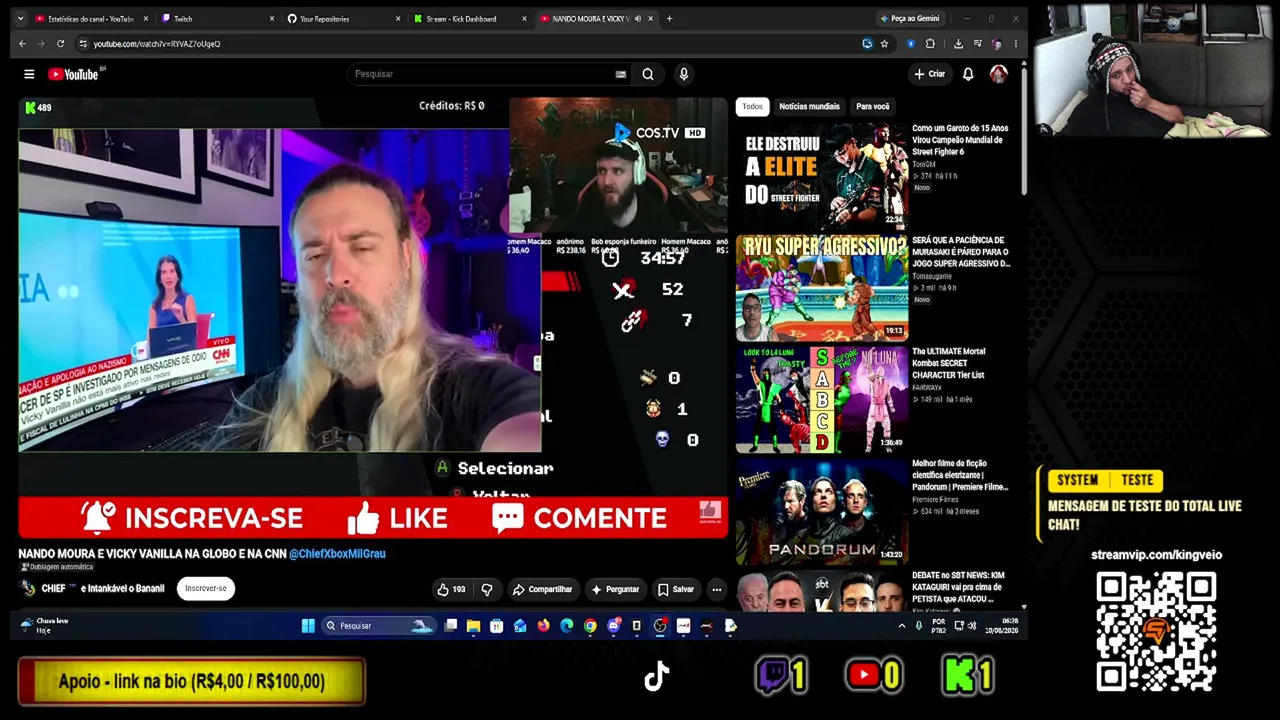Open the @ChiefXboxMilGrau channel link
1280x720 pixels.
click(337, 554)
